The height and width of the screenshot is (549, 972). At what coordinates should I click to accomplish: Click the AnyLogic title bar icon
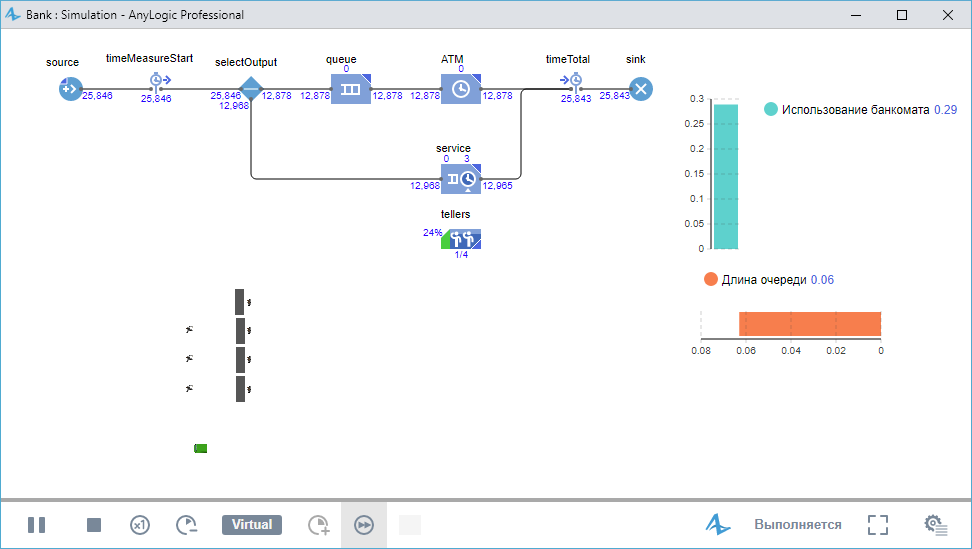pos(13,14)
